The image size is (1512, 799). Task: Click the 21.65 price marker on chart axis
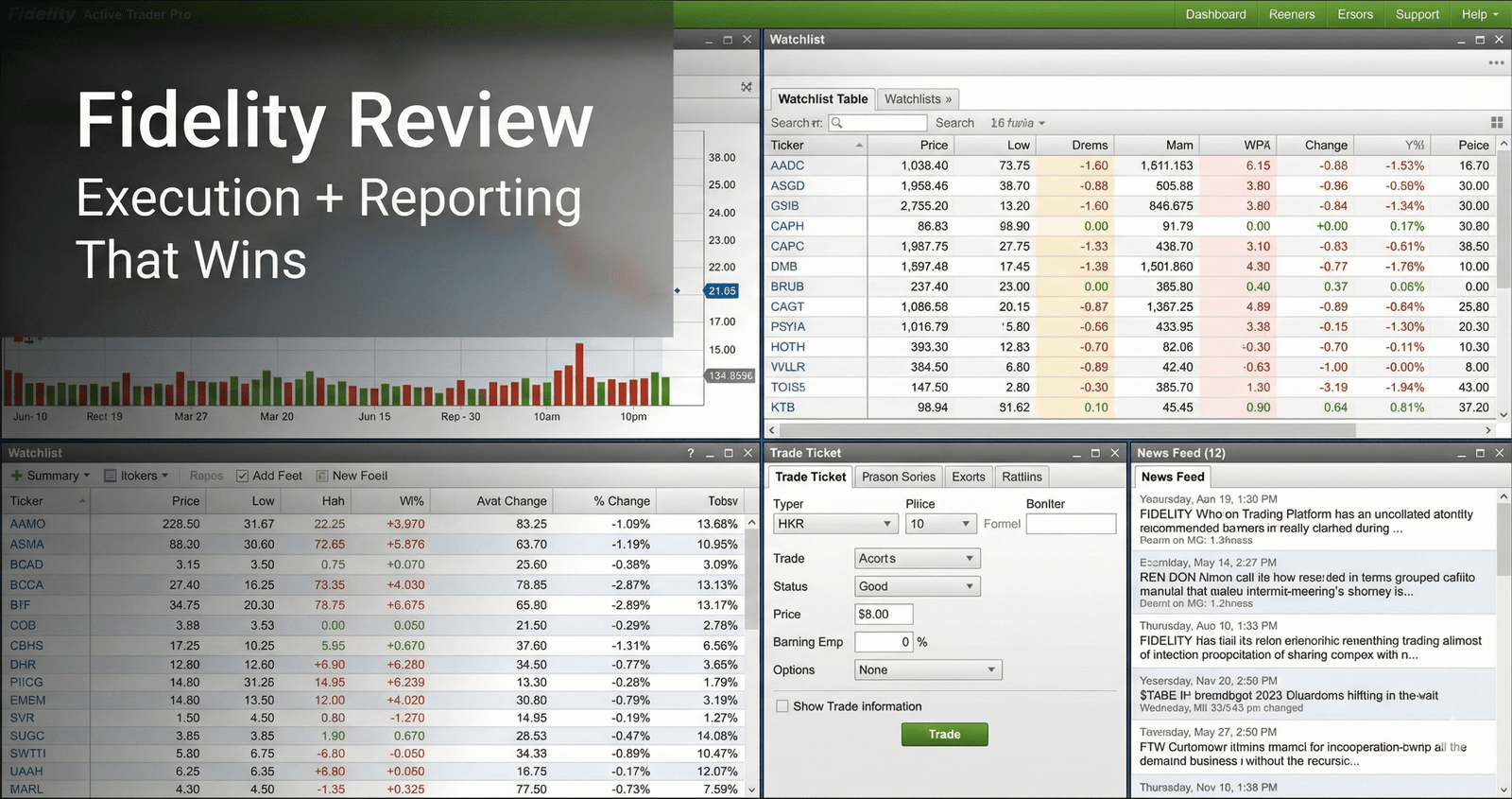pyautogui.click(x=722, y=291)
